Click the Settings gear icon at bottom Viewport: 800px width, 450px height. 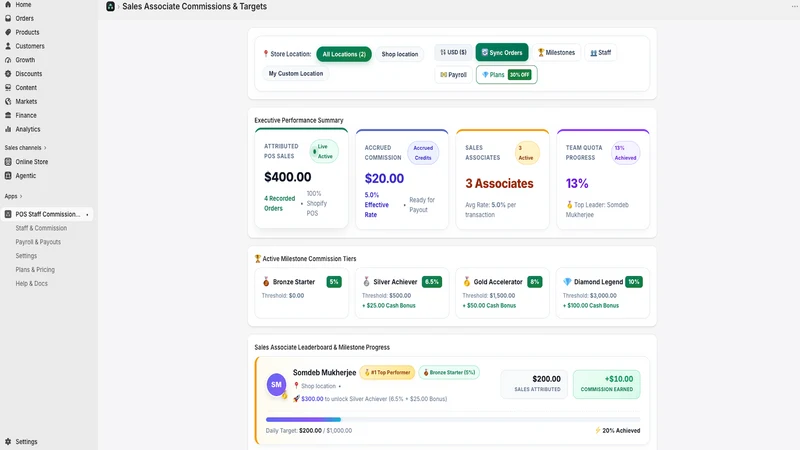pyautogui.click(x=8, y=442)
